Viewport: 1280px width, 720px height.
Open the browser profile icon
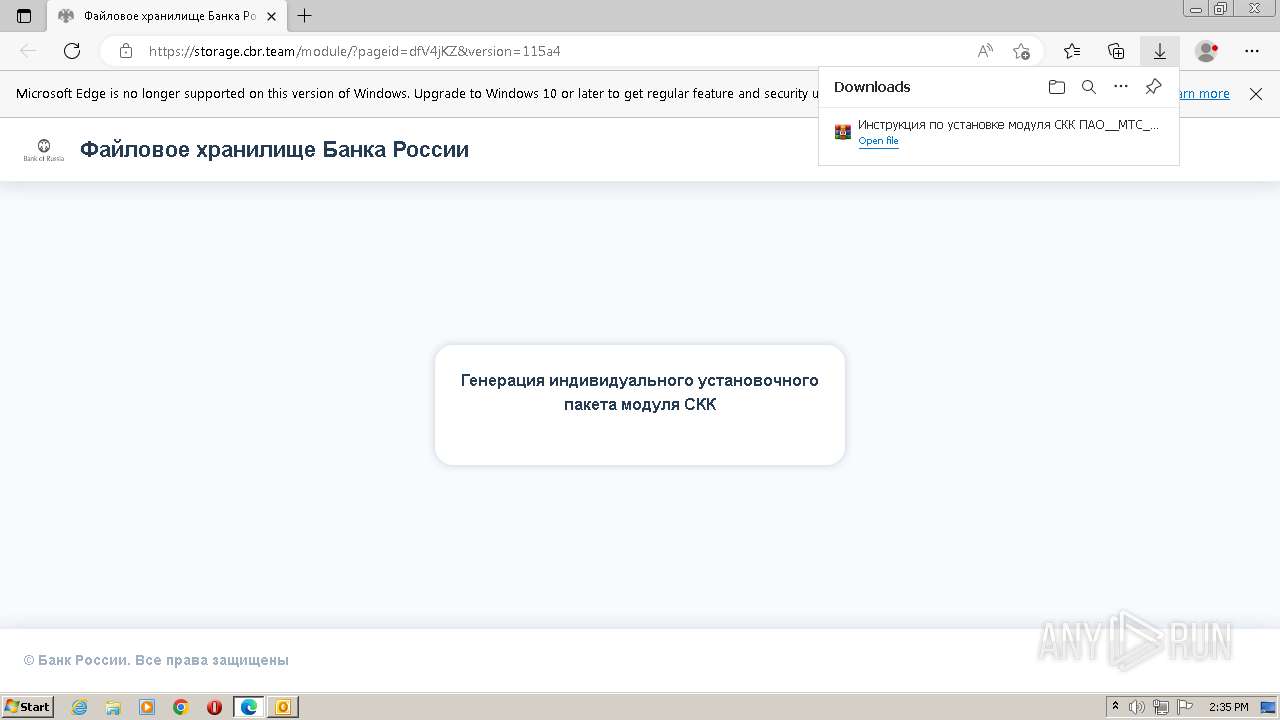[1207, 51]
